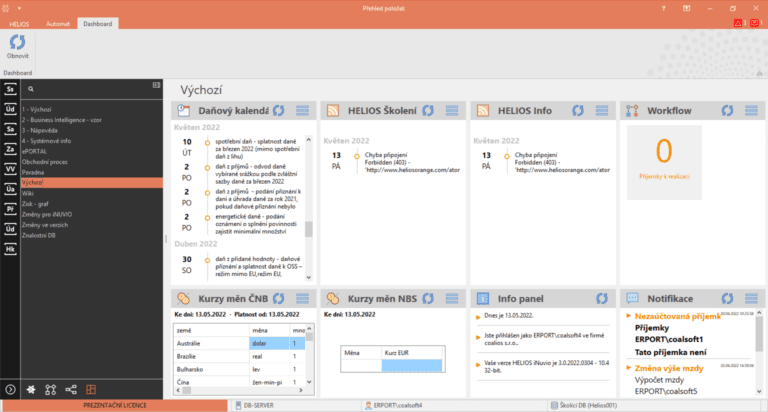Open '4 - Systémové info' dashboard
Screen dimensions: 768x412
(x=47, y=141)
